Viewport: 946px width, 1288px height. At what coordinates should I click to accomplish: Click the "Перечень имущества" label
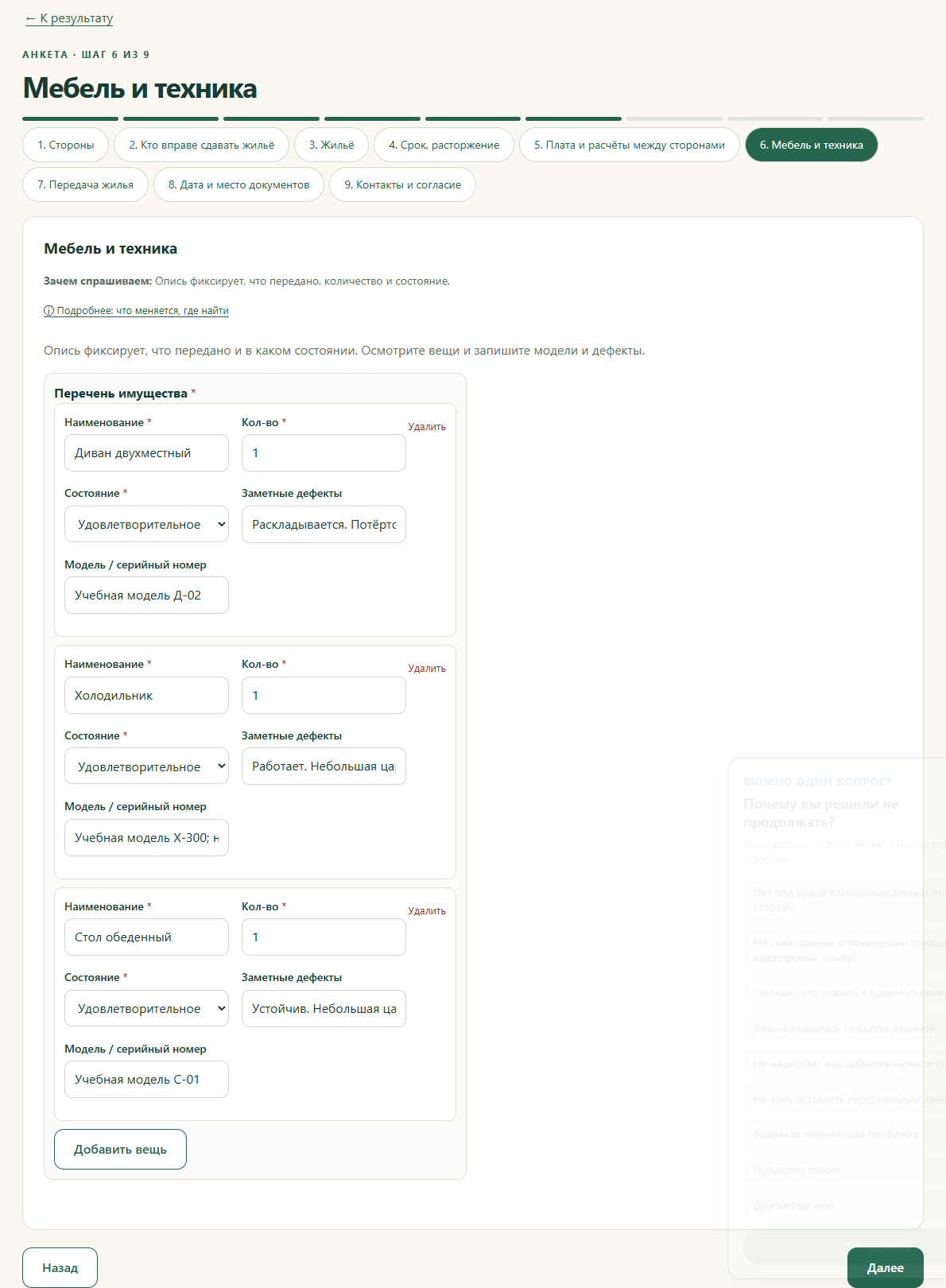coord(121,394)
